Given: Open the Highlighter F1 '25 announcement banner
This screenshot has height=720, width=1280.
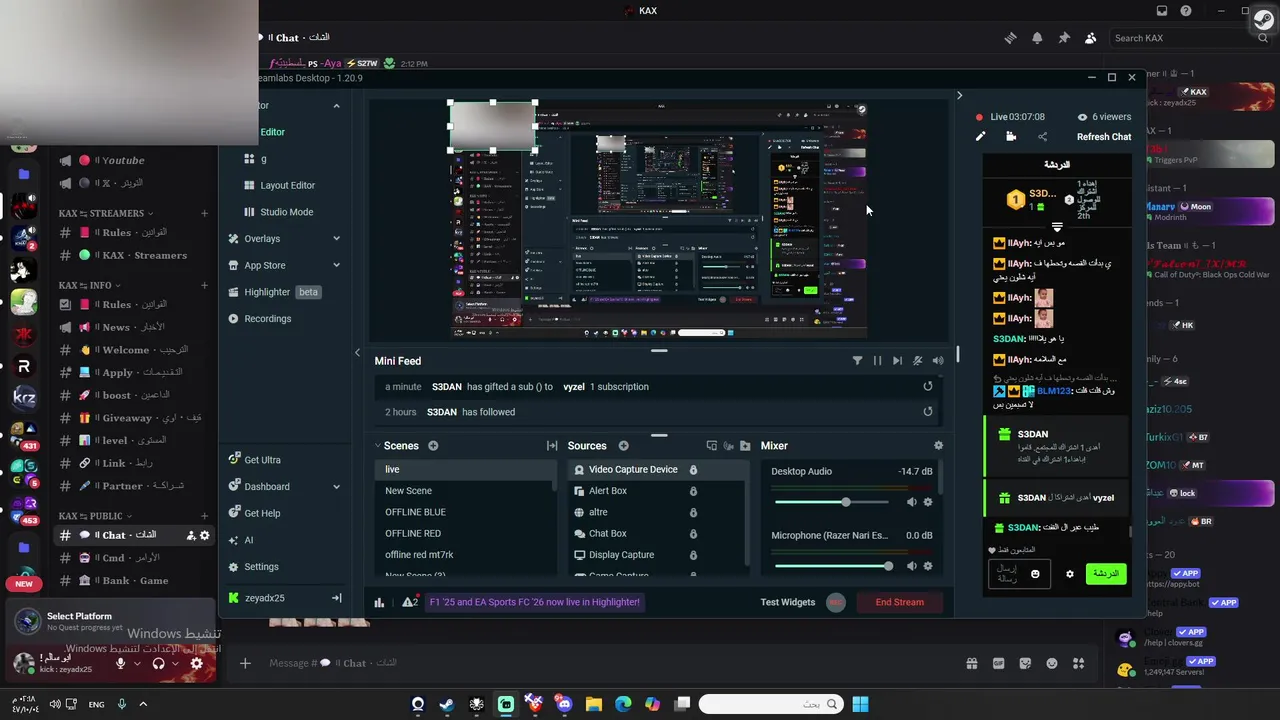Looking at the screenshot, I should pos(534,602).
